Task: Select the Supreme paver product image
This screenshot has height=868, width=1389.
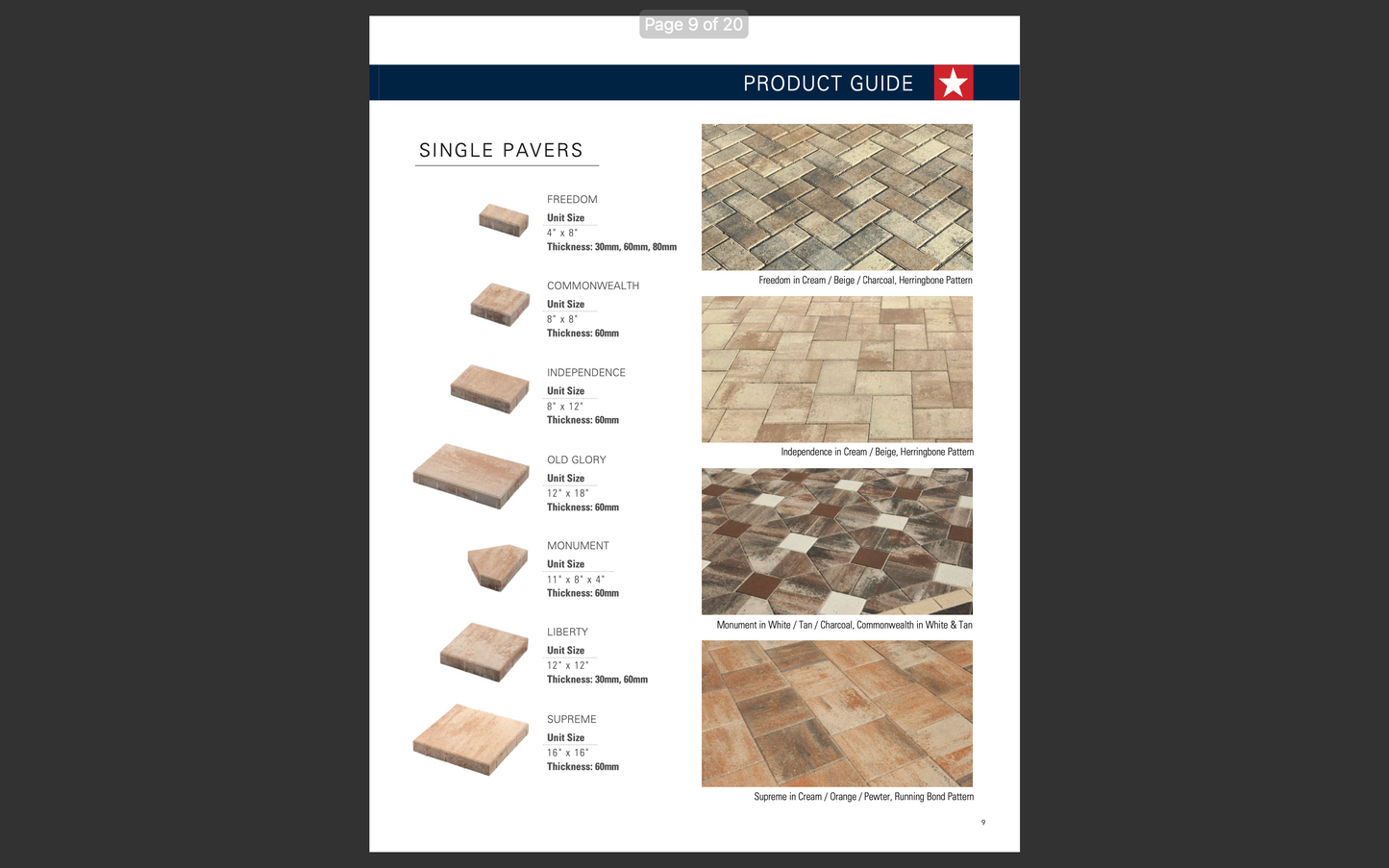Action: [x=470, y=738]
